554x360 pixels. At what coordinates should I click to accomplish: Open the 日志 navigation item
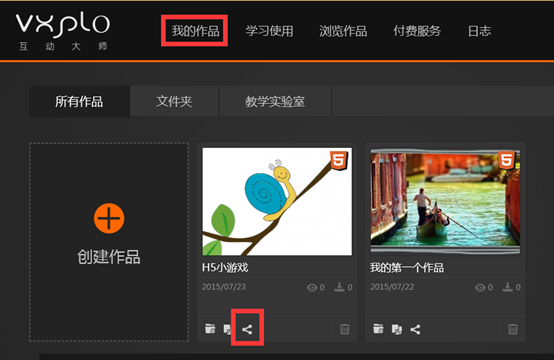coord(479,31)
